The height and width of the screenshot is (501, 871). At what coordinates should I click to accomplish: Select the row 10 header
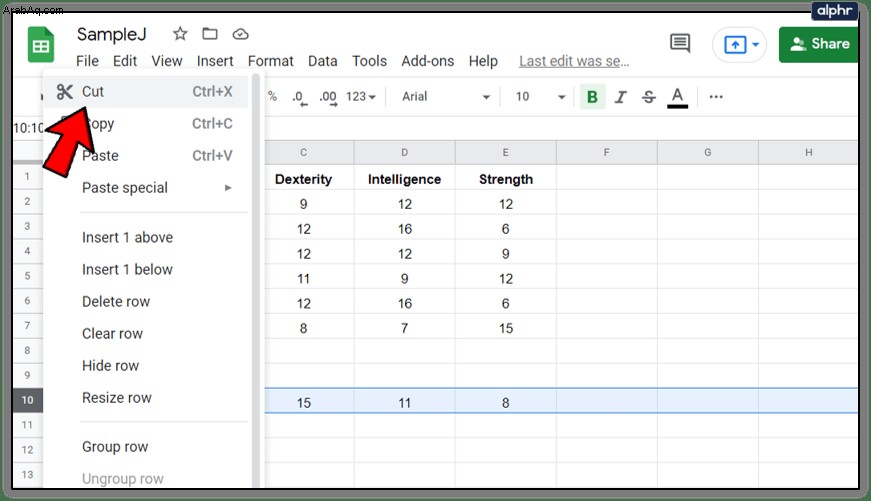(x=27, y=400)
